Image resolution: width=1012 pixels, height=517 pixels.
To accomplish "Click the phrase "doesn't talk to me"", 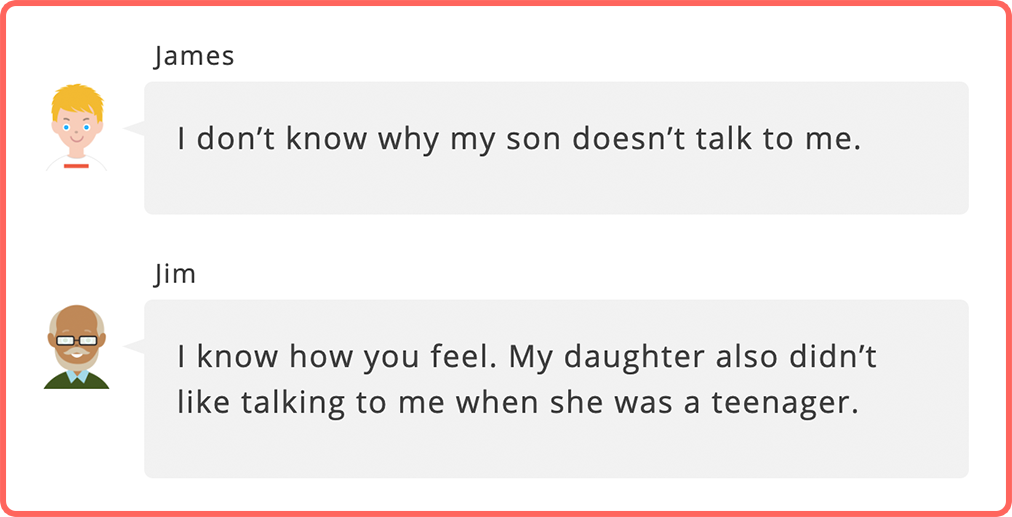I will (x=716, y=139).
